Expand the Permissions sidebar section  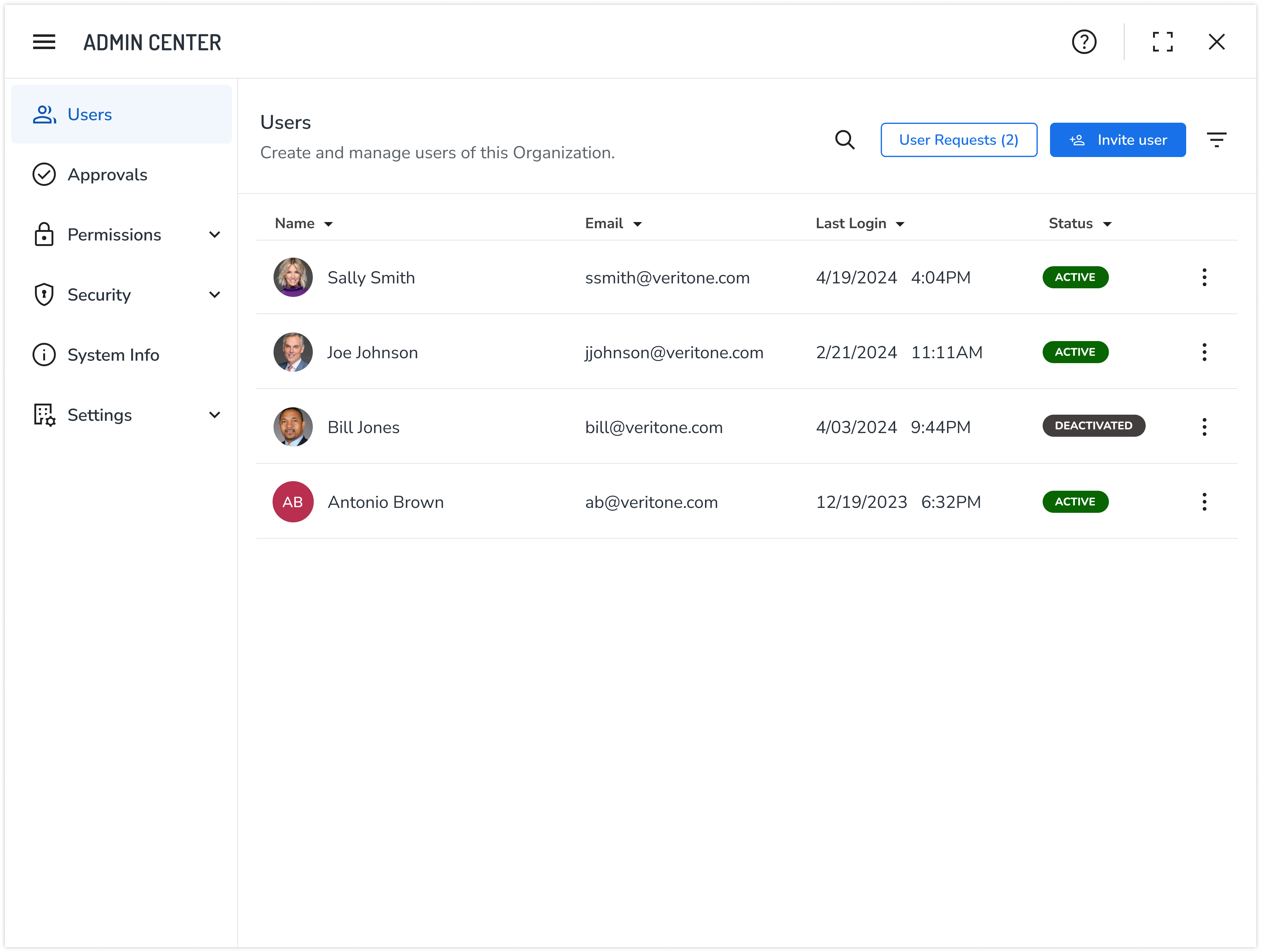tap(214, 234)
